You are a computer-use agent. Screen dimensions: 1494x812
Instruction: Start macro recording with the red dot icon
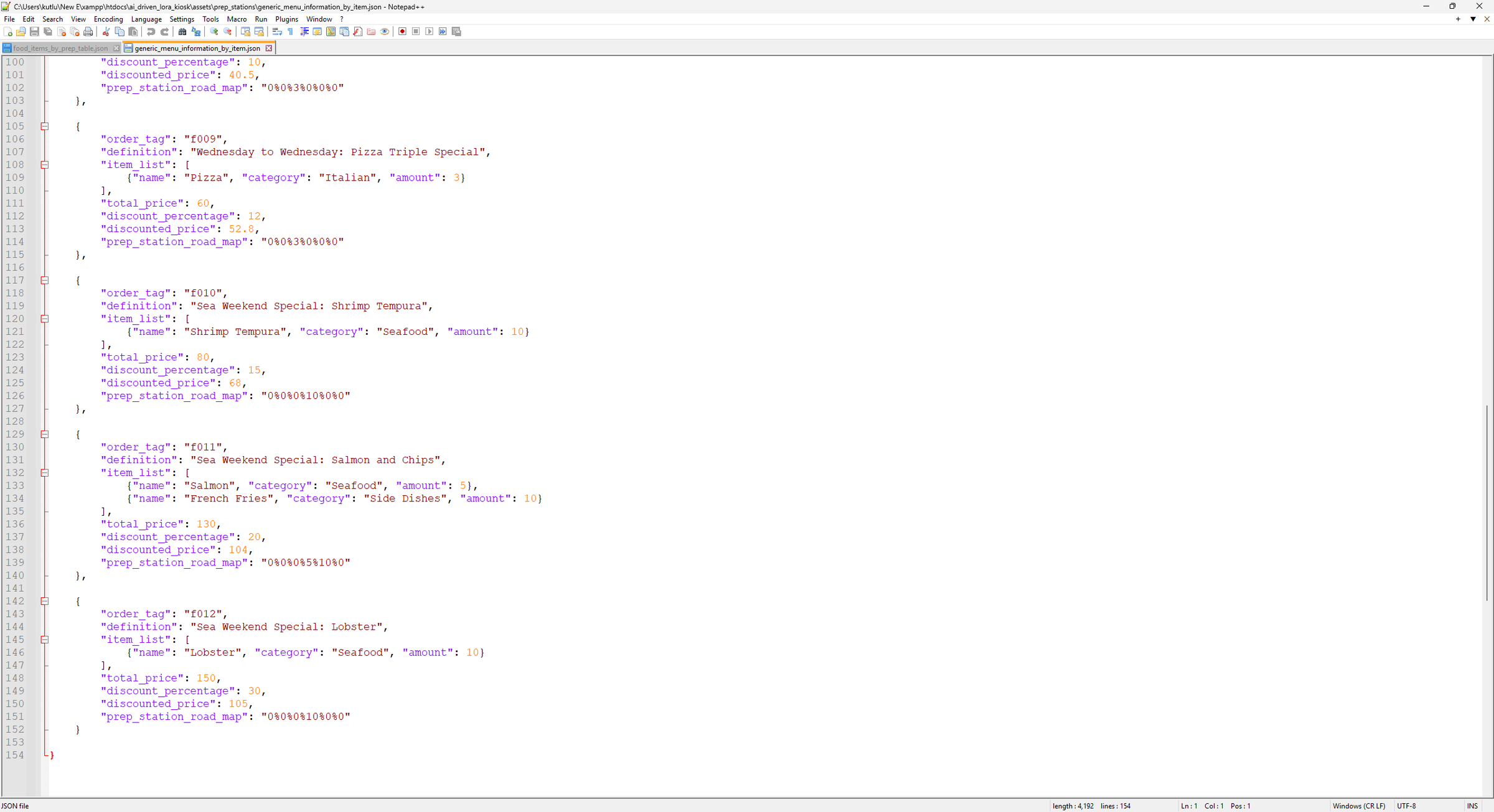point(403,32)
